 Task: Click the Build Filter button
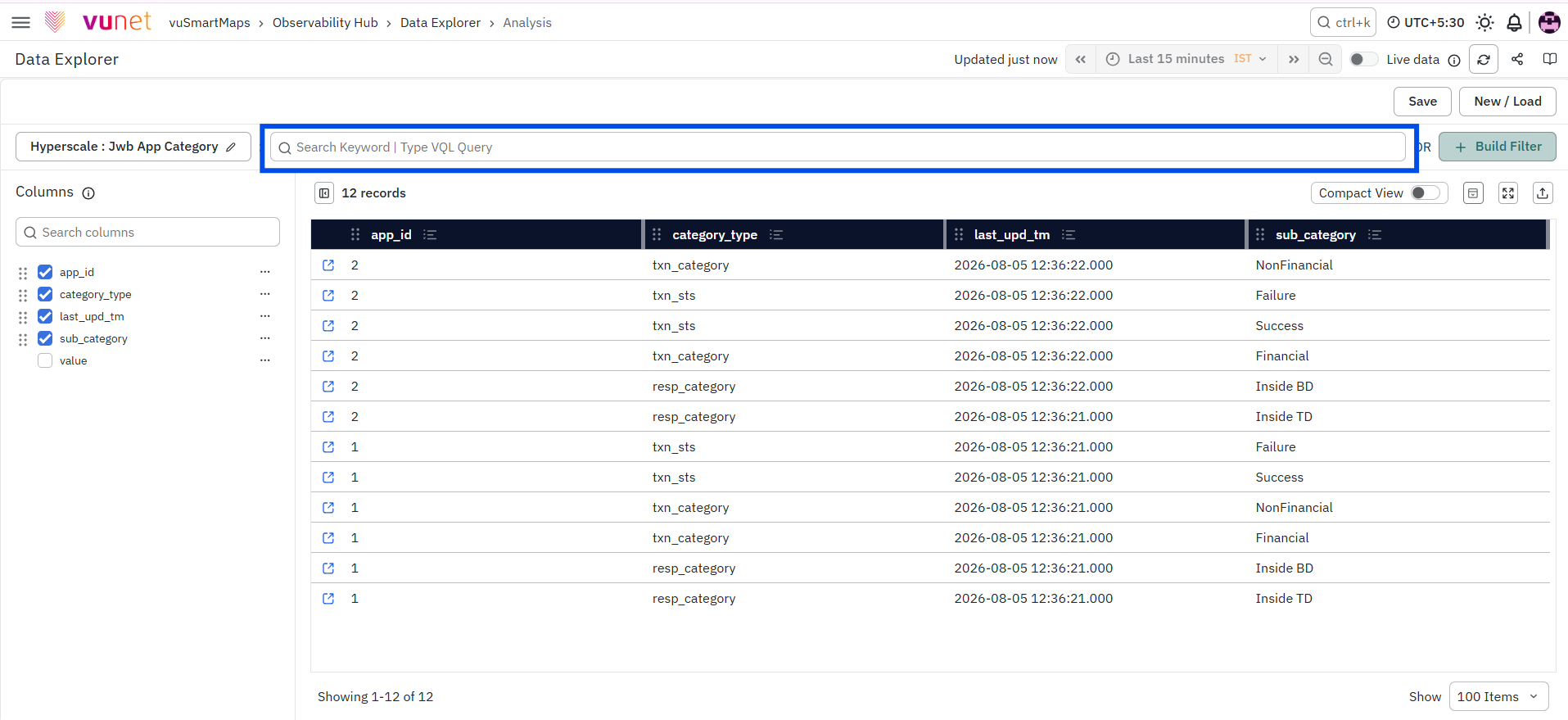point(1498,147)
